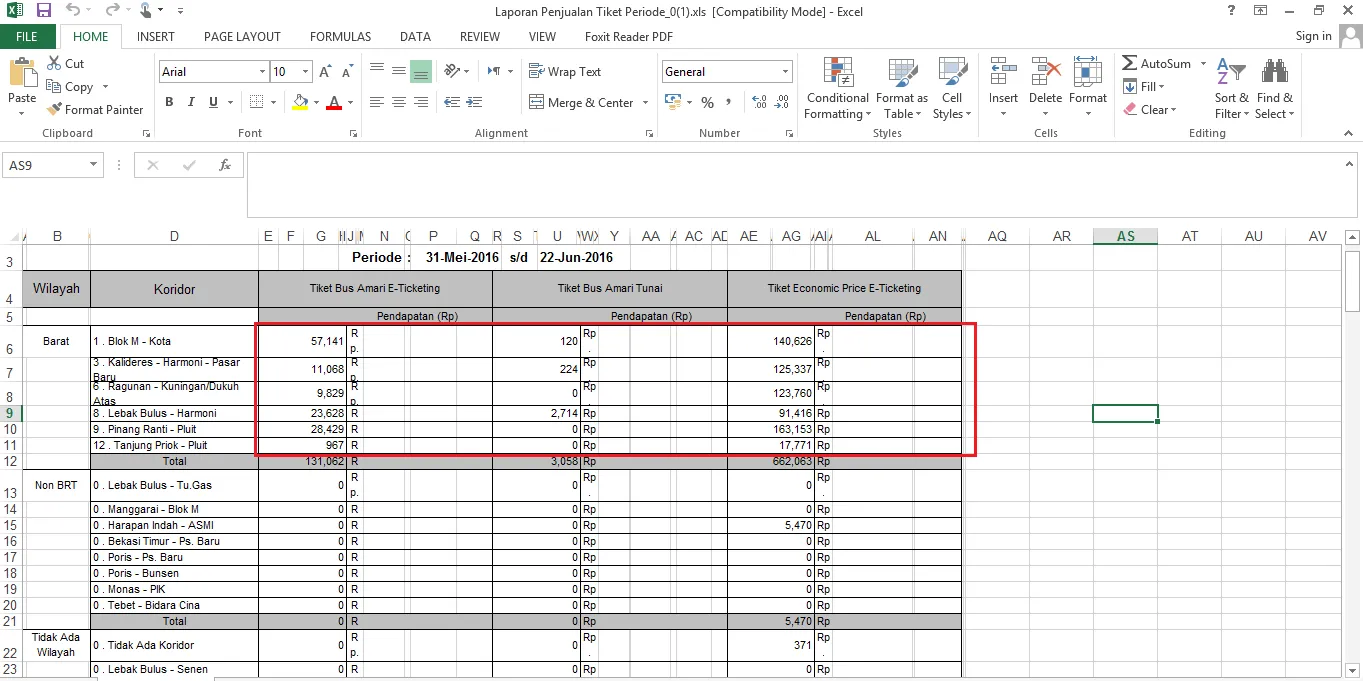Click AutoSum sigma button
1363x681 pixels.
1156,64
